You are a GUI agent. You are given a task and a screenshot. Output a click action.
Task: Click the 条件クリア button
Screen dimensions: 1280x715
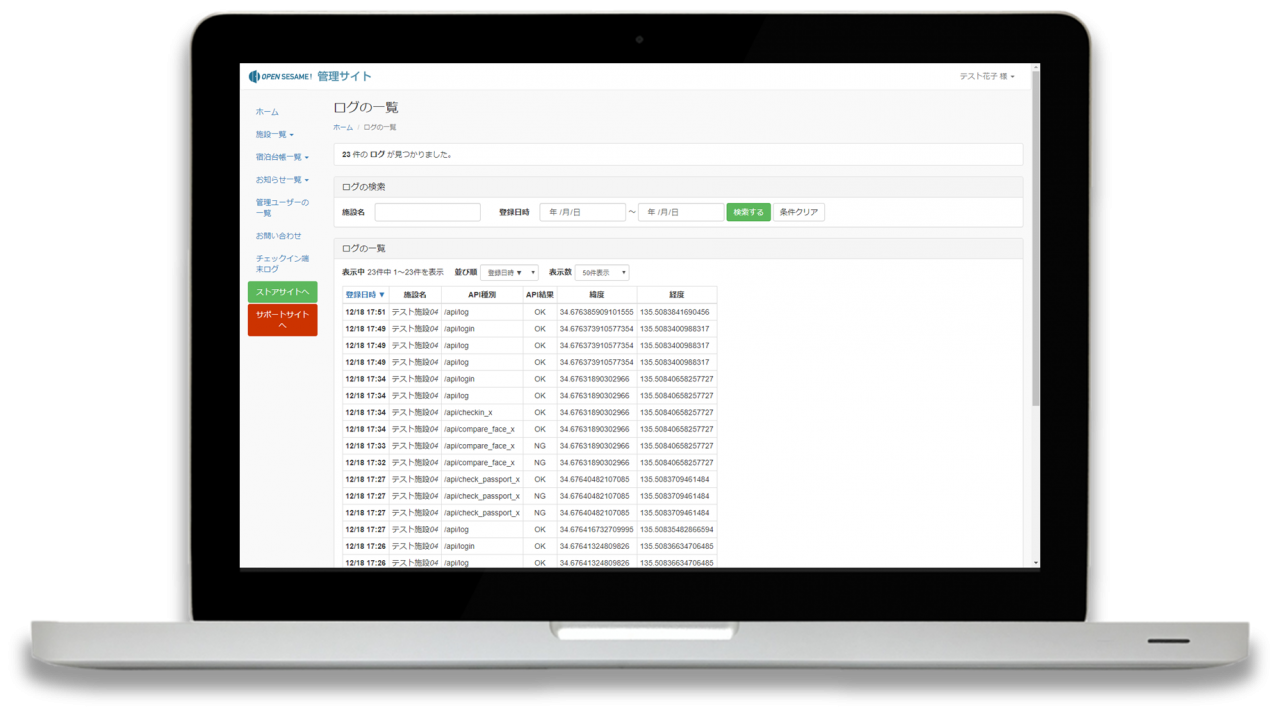tap(798, 212)
